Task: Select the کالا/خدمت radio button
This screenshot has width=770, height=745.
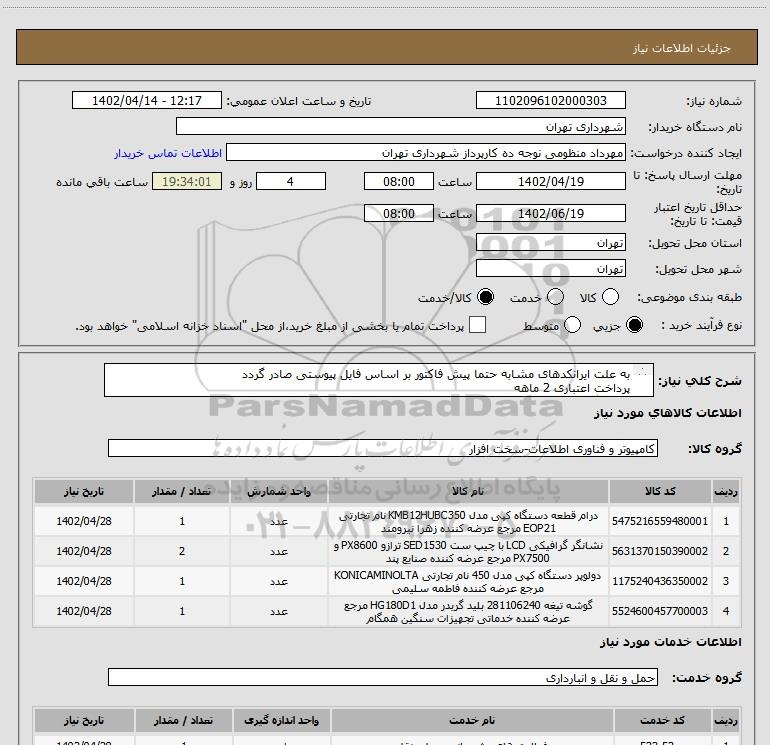Action: click(486, 297)
